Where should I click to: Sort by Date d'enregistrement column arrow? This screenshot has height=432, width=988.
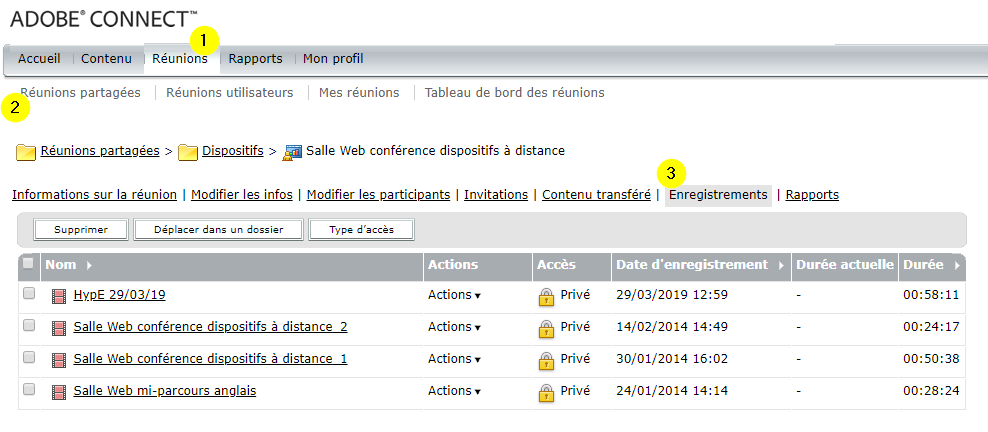780,266
